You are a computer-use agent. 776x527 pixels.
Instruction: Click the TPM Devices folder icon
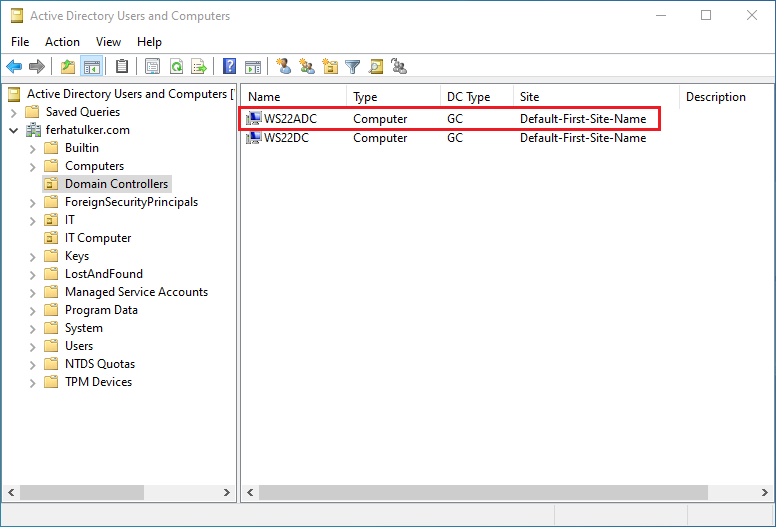point(51,382)
